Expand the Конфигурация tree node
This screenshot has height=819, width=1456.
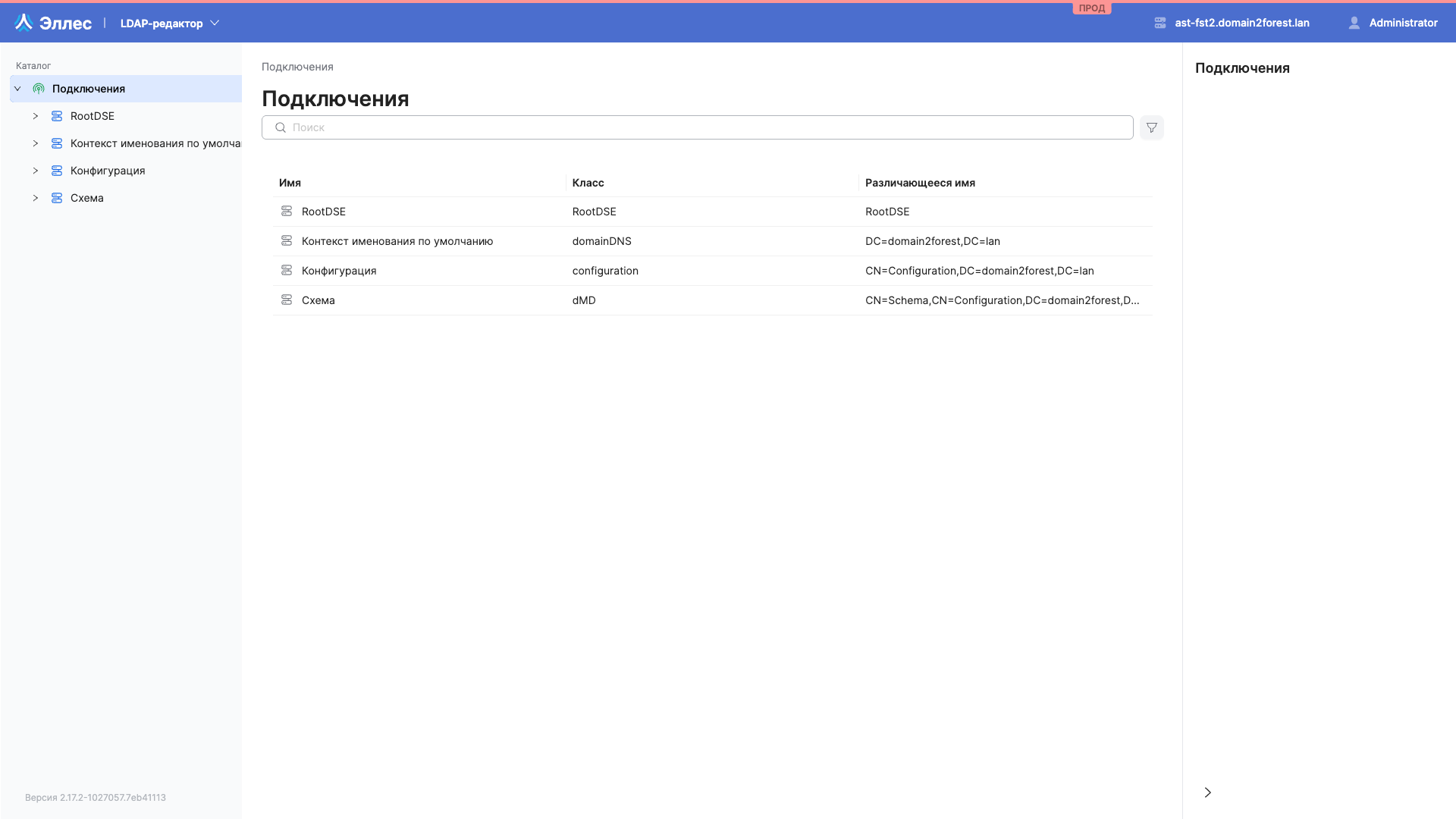(35, 171)
